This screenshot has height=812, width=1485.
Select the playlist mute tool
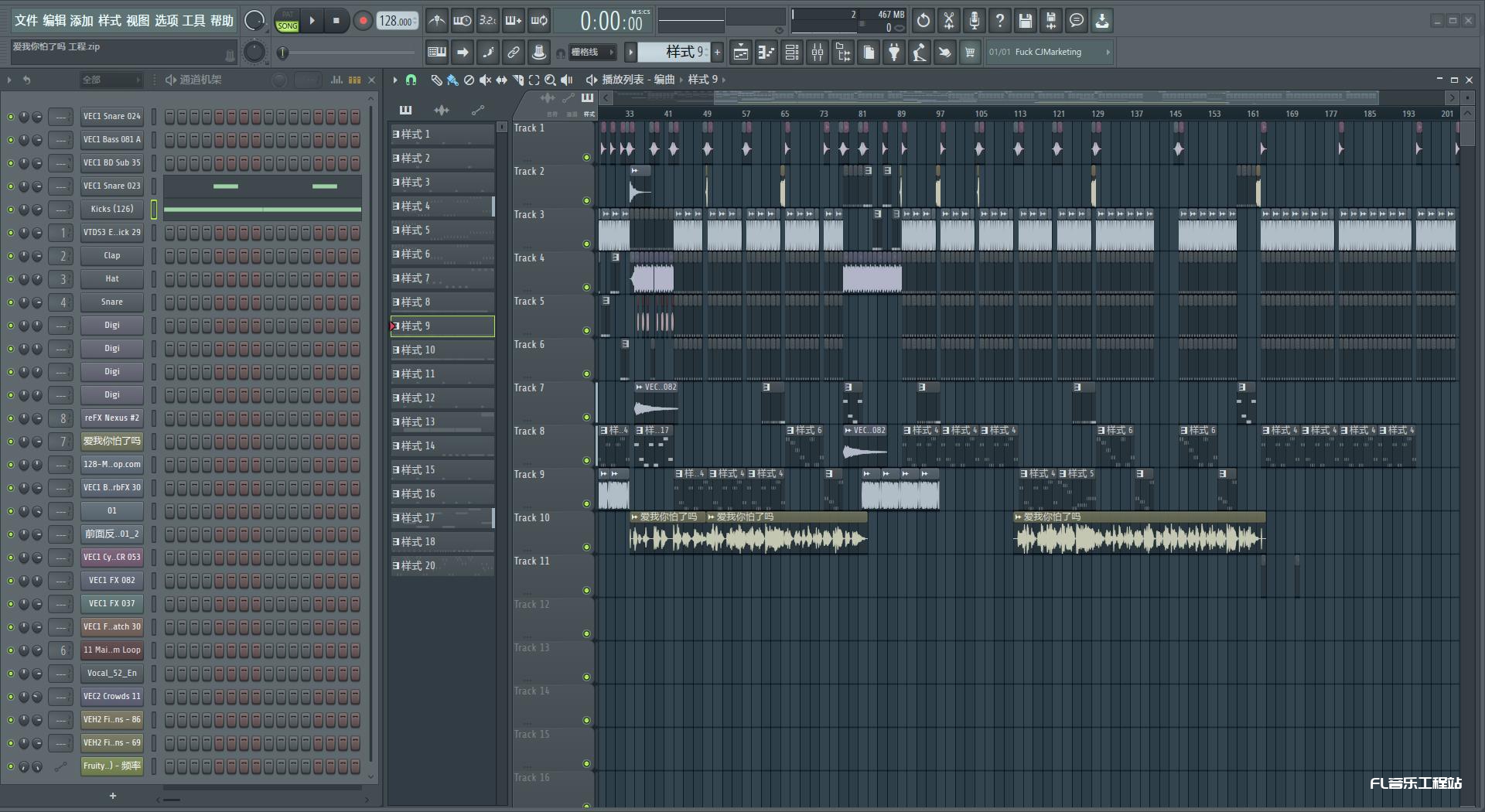(485, 80)
